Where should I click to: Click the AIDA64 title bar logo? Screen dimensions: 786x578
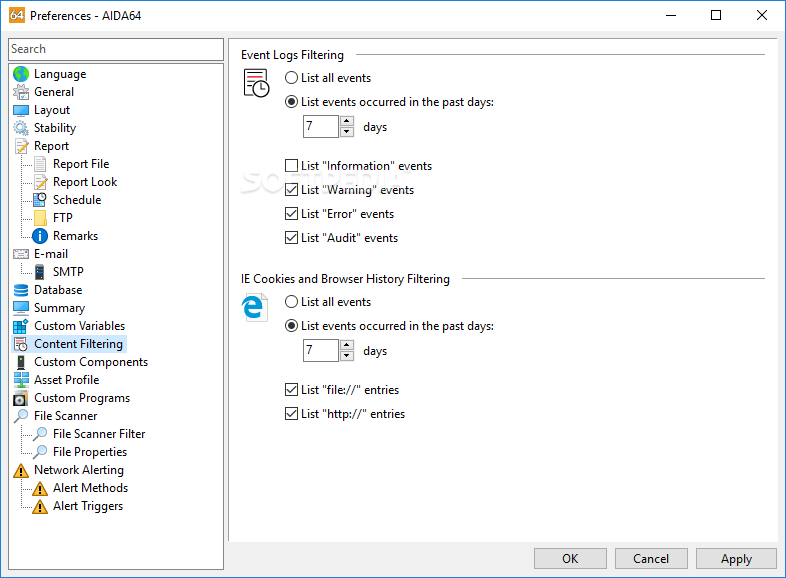[x=17, y=15]
